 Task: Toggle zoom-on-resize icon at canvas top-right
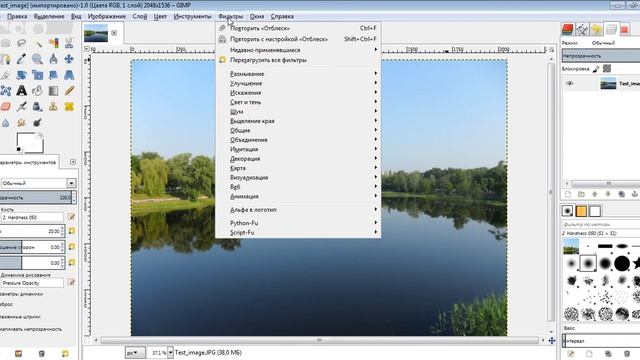[x=551, y=49]
